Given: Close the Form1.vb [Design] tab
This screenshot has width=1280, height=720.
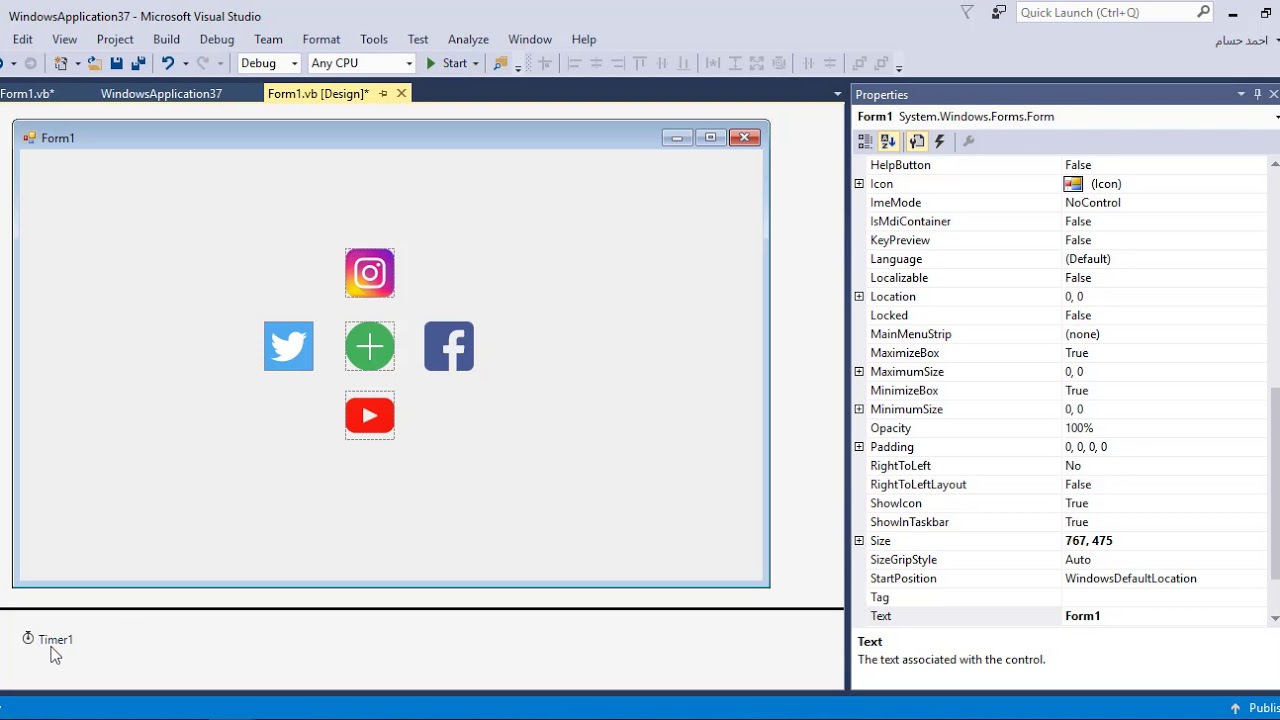Looking at the screenshot, I should (401, 93).
